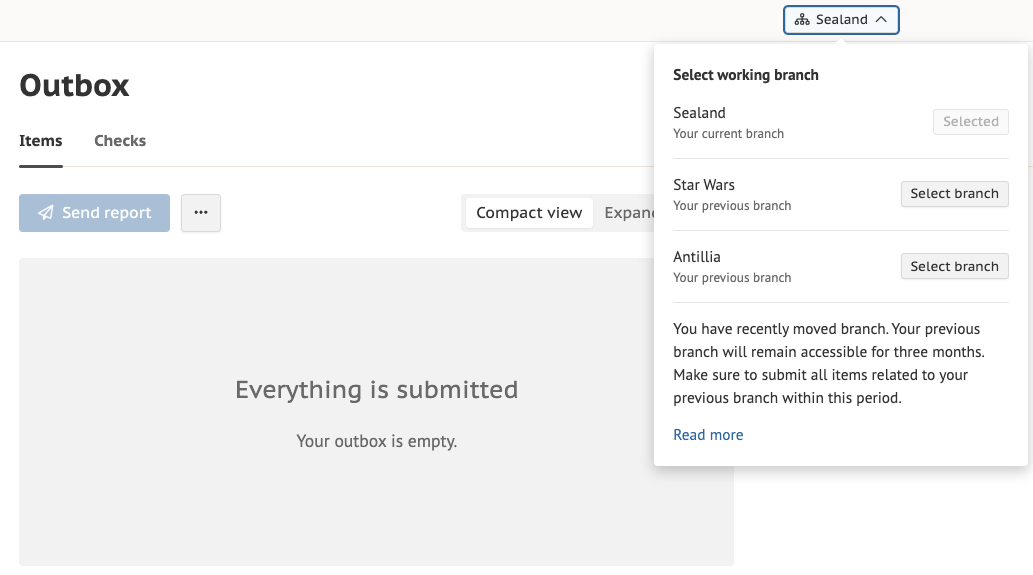Click the Outbox page heading
Image resolution: width=1033 pixels, height=575 pixels.
pyautogui.click(x=75, y=86)
